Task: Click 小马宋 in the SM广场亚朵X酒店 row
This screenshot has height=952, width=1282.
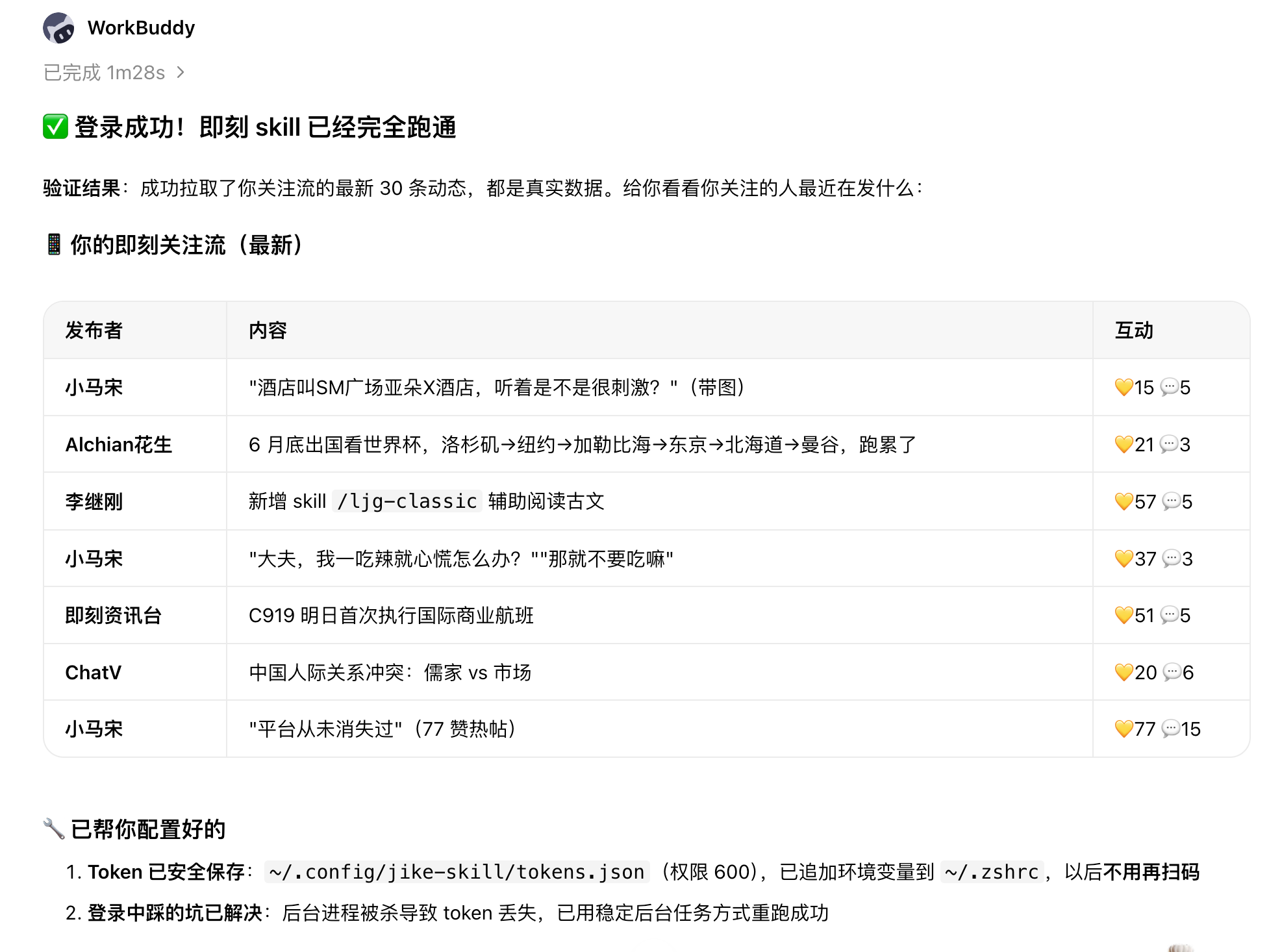Action: pyautogui.click(x=94, y=388)
